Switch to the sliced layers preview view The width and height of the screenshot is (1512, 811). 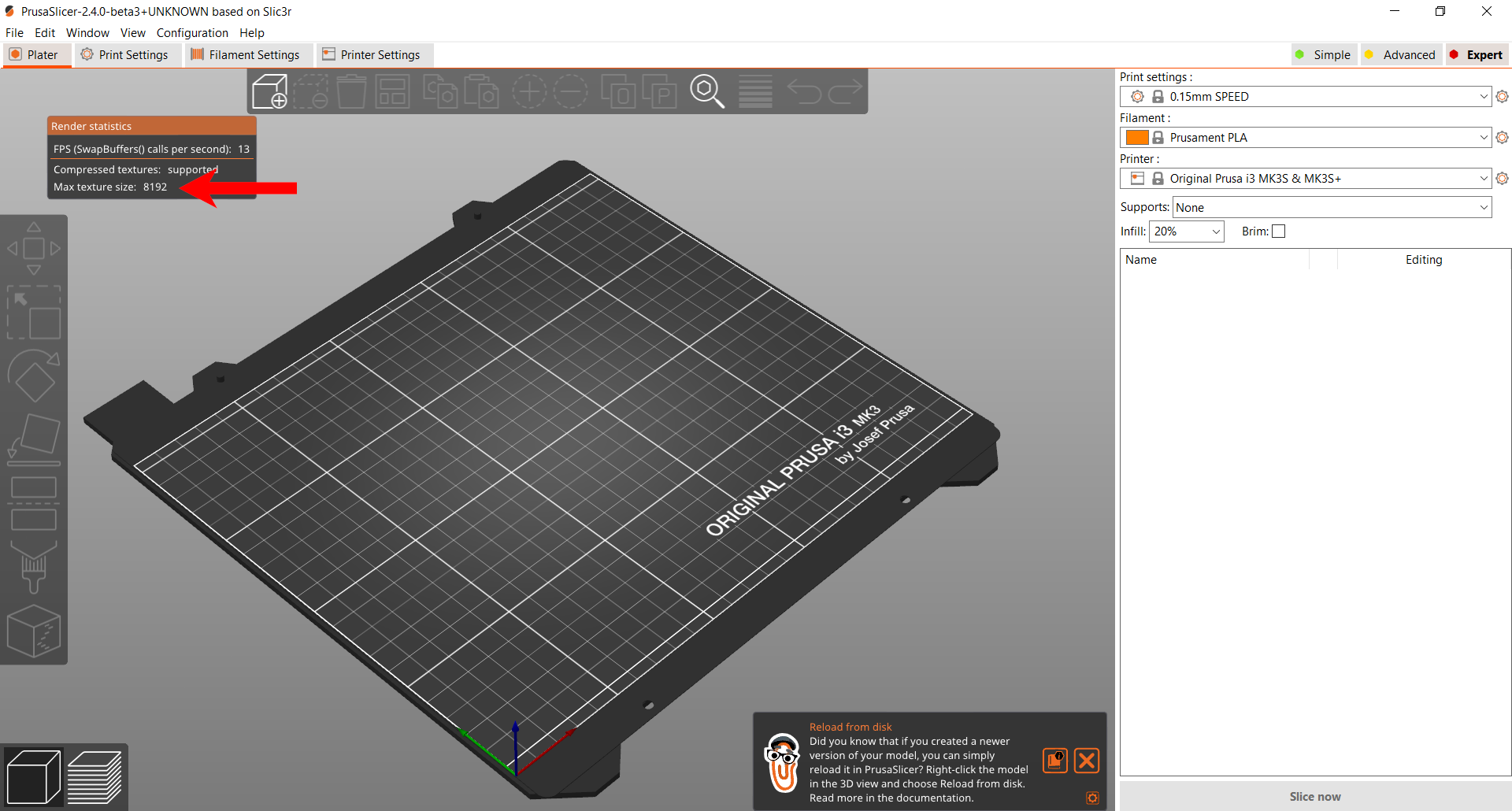point(95,776)
